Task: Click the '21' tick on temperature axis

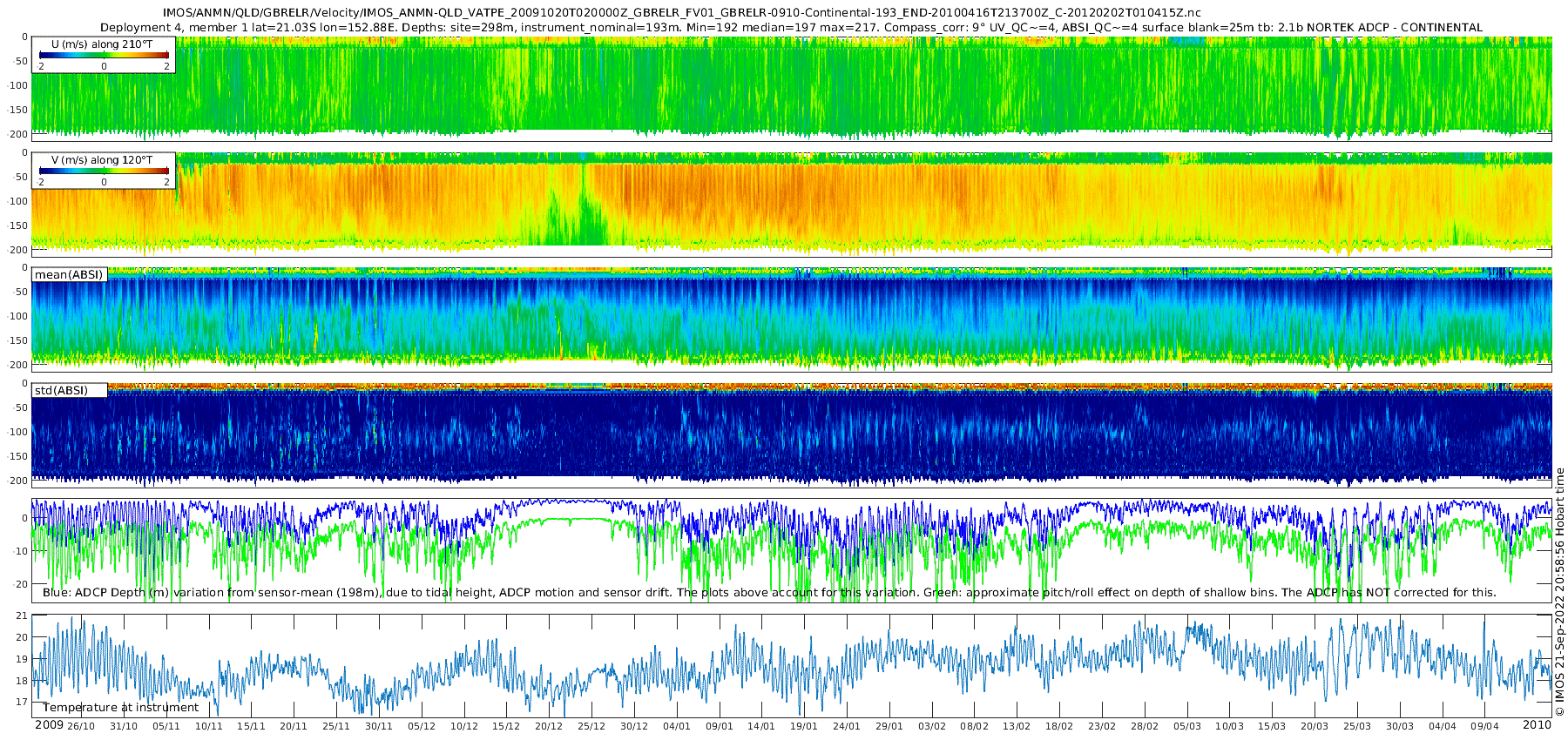Action: 23,616
